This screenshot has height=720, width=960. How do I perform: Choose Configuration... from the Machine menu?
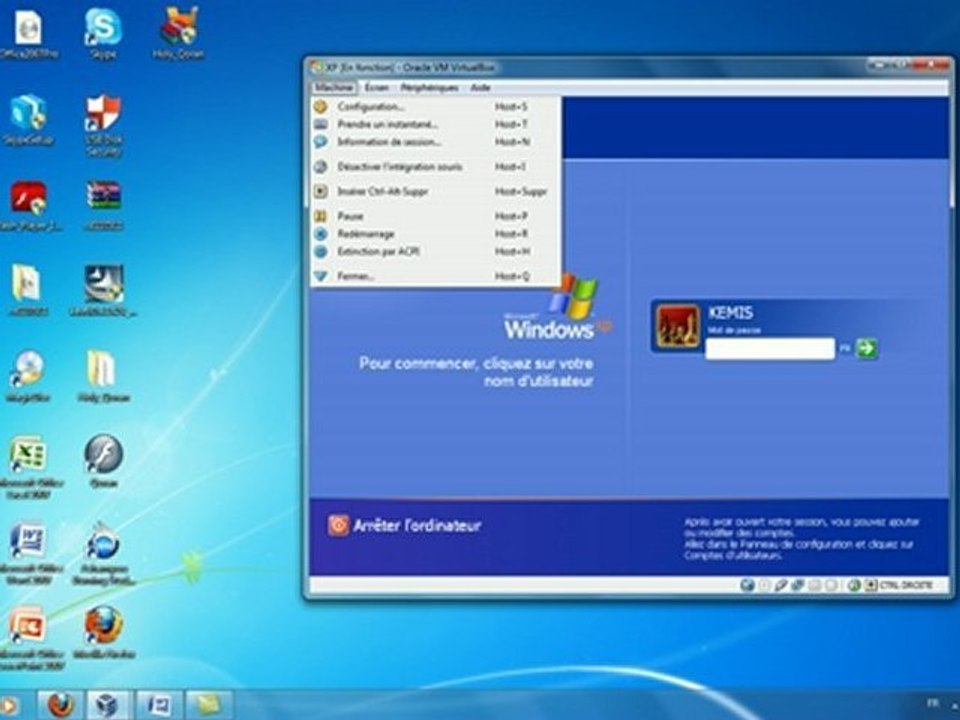[436, 107]
